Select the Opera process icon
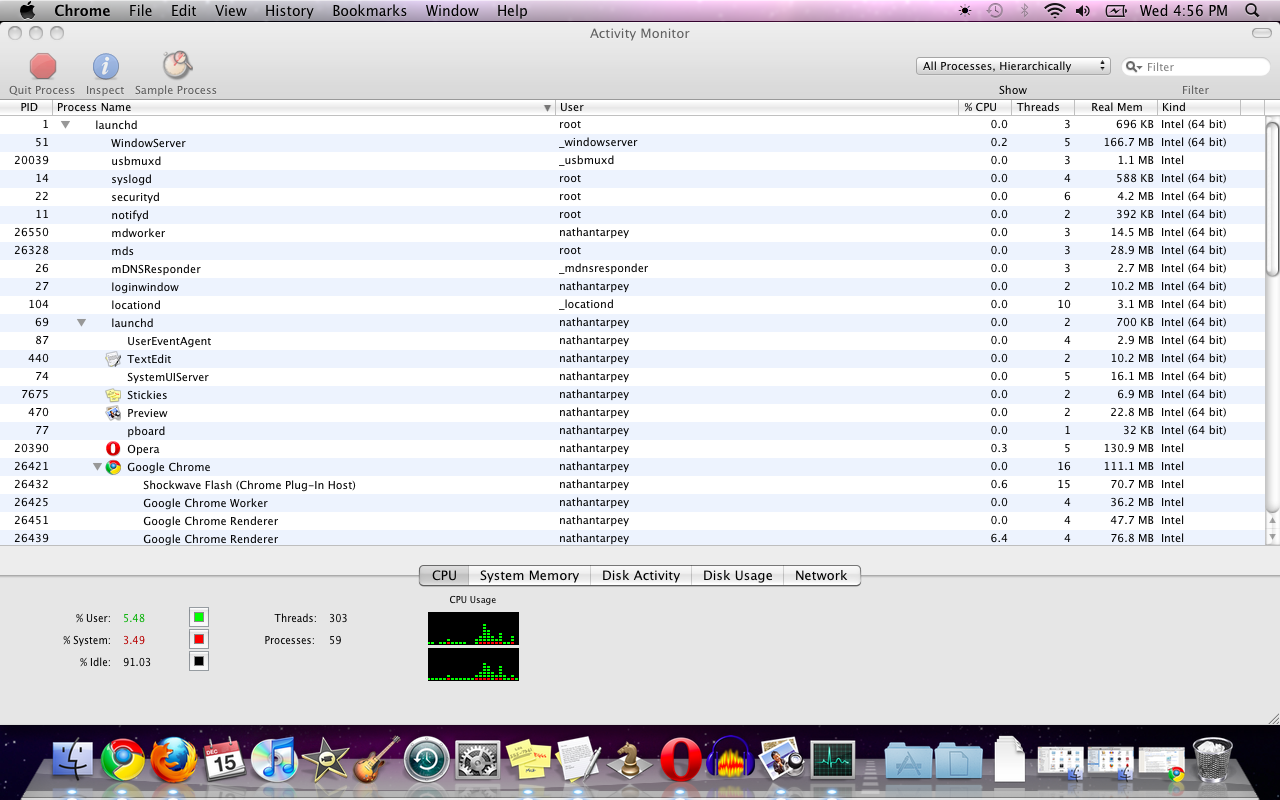The width and height of the screenshot is (1280, 800). pyautogui.click(x=113, y=449)
